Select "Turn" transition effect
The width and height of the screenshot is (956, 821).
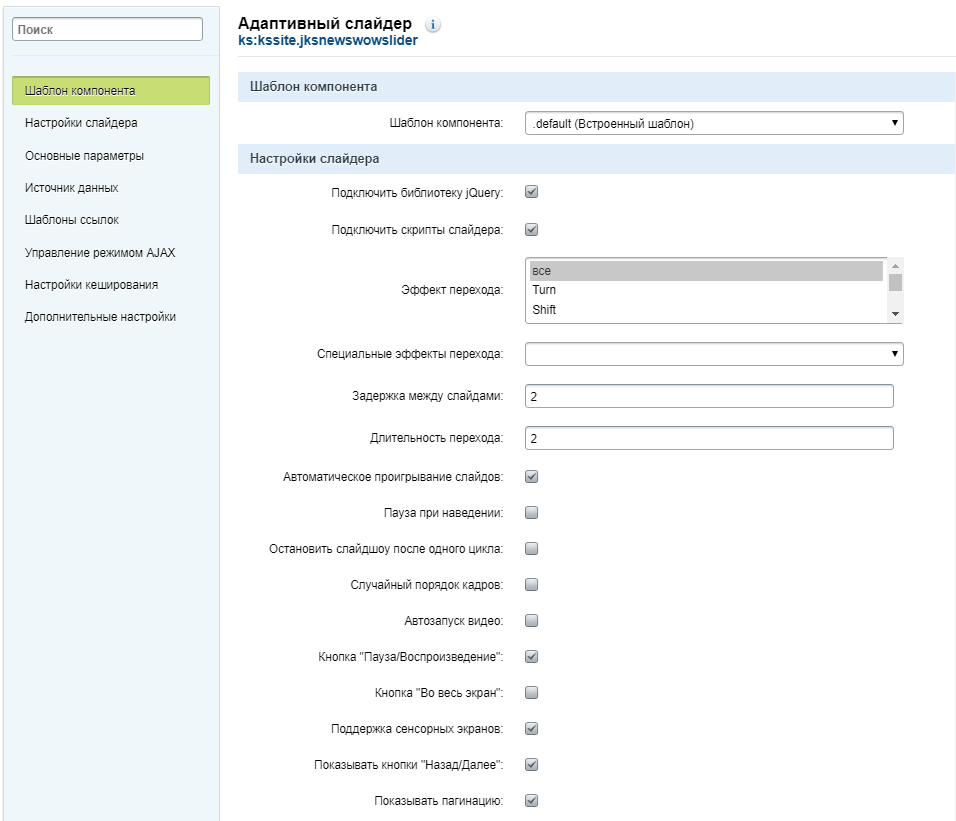point(706,290)
